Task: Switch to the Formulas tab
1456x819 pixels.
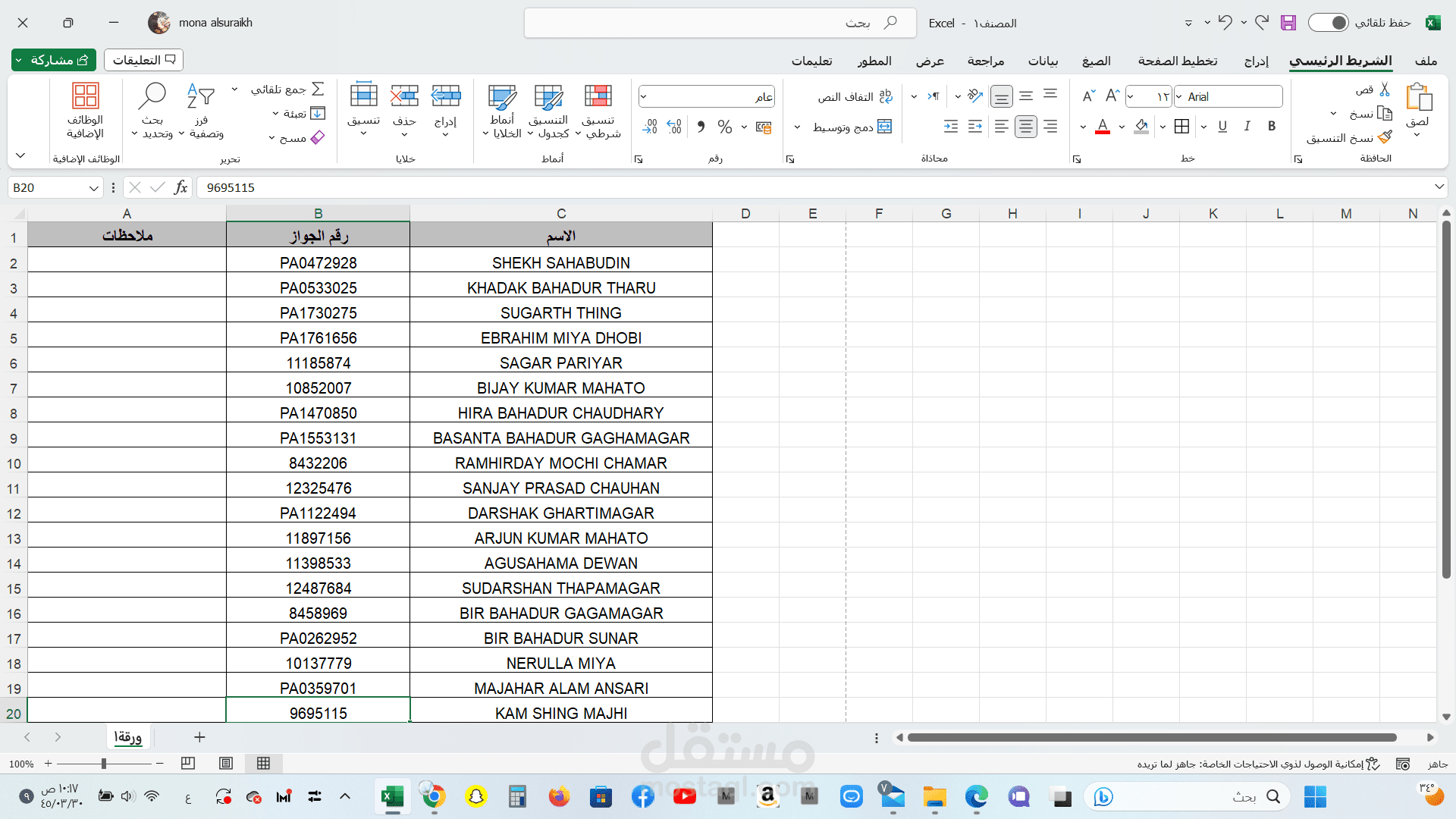Action: 1097,61
